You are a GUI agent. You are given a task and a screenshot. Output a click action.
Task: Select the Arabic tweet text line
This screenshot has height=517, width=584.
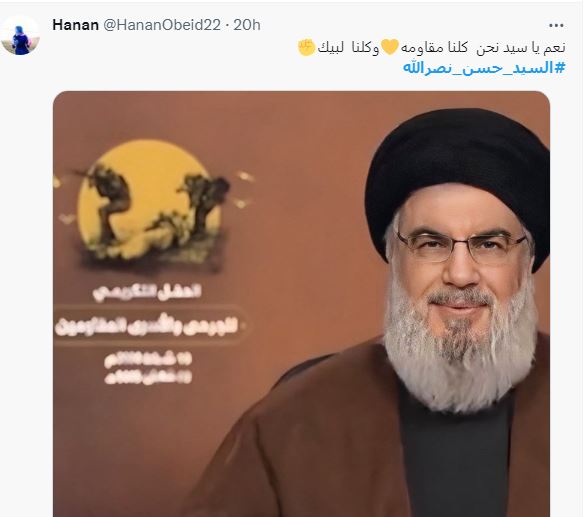coord(432,48)
